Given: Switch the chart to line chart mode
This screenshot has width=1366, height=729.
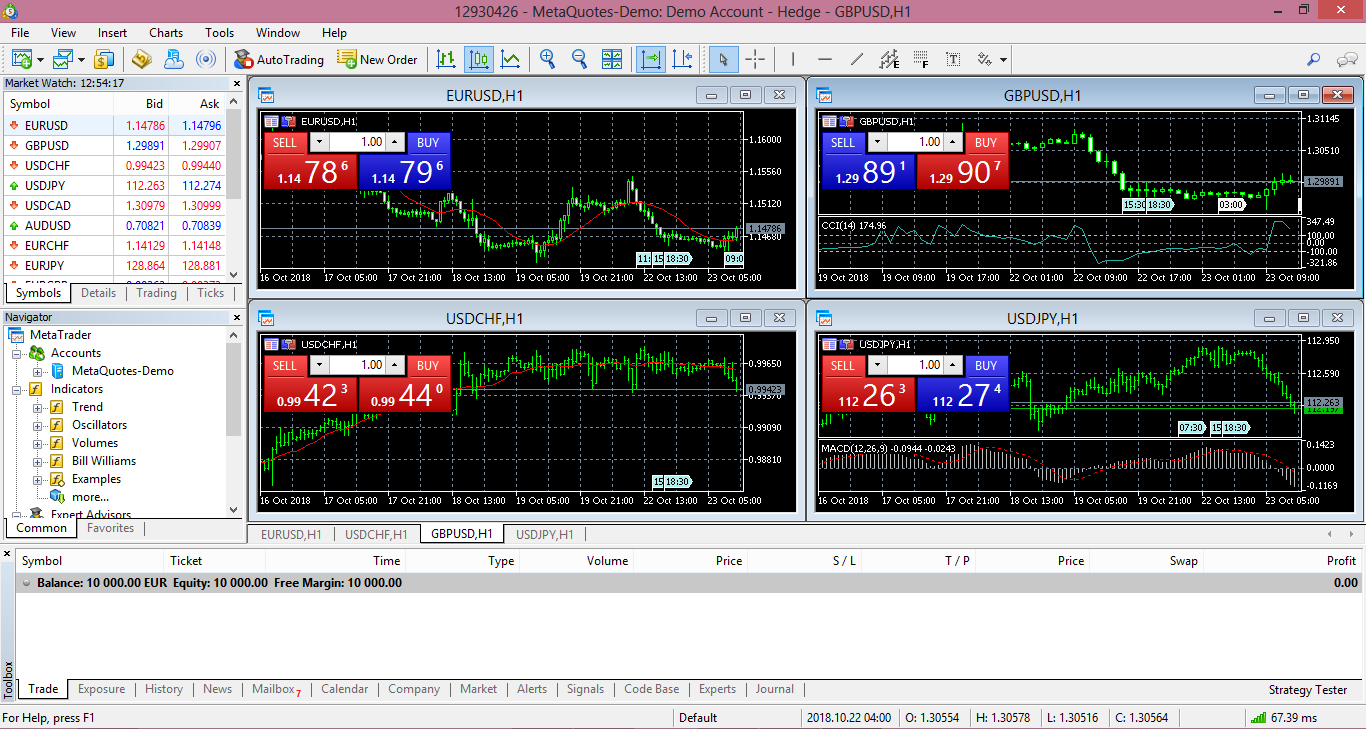Looking at the screenshot, I should pos(511,60).
